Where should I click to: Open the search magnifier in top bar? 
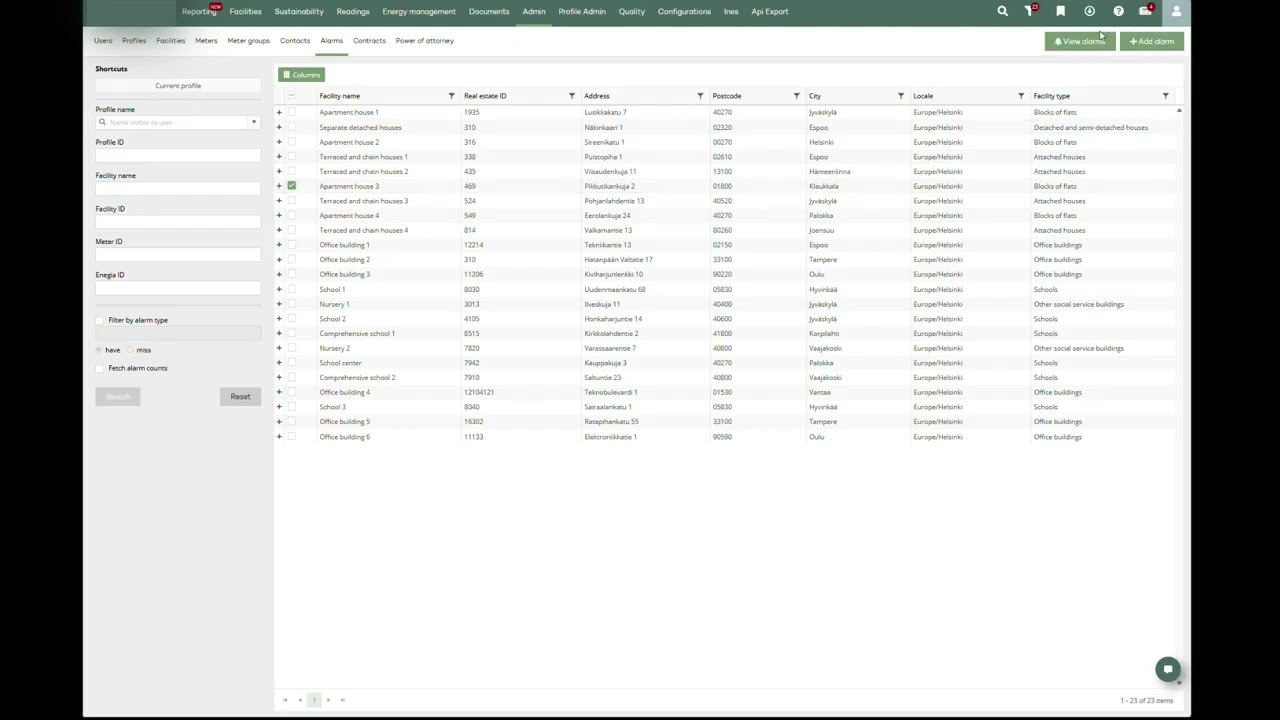tap(1002, 11)
